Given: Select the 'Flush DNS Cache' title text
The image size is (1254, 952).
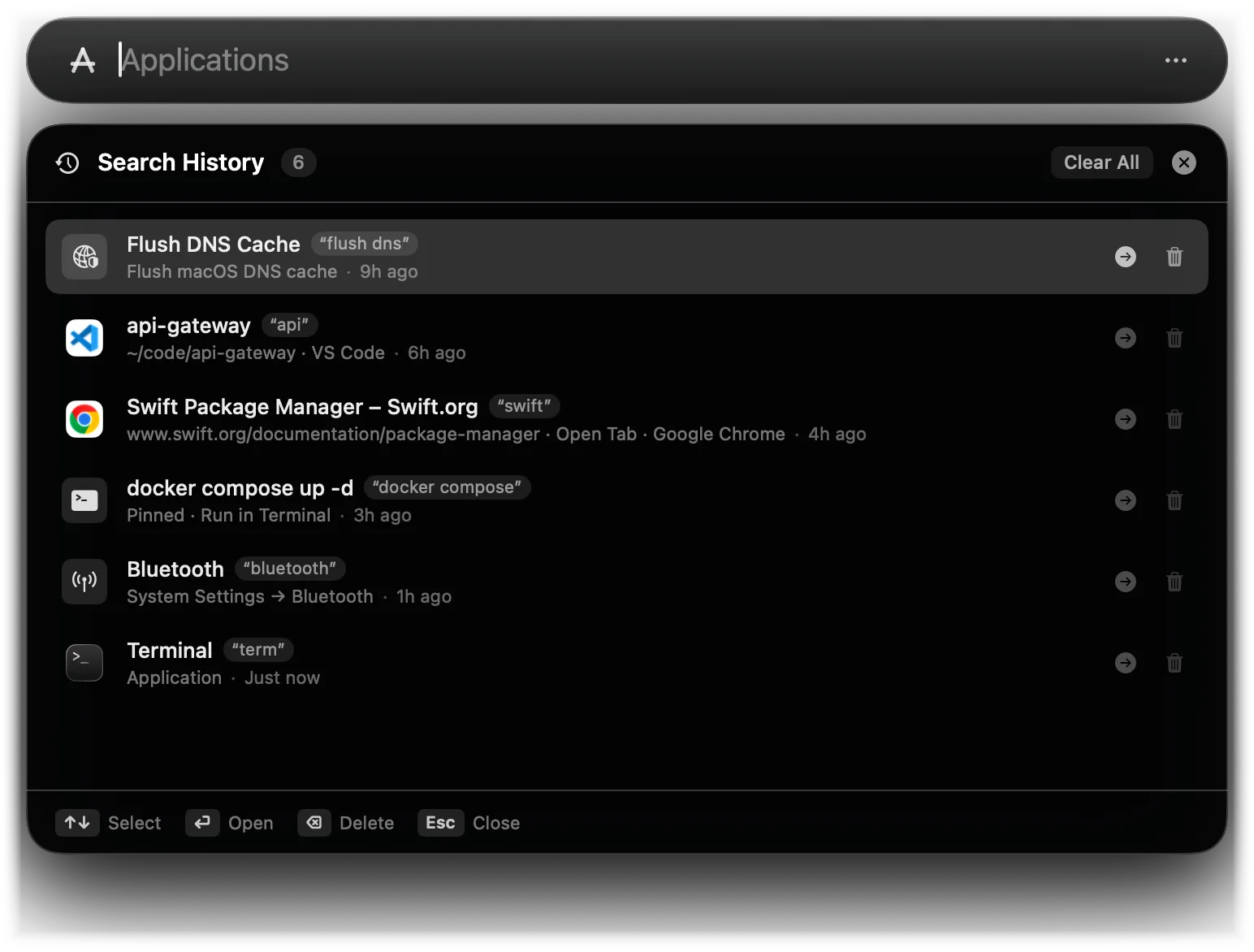Looking at the screenshot, I should click(x=214, y=244).
